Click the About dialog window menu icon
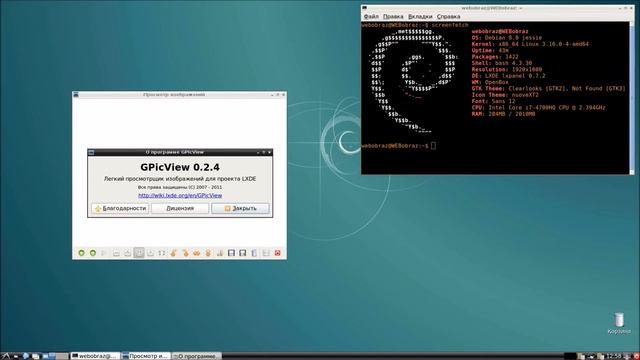The image size is (640, 360). 91,152
